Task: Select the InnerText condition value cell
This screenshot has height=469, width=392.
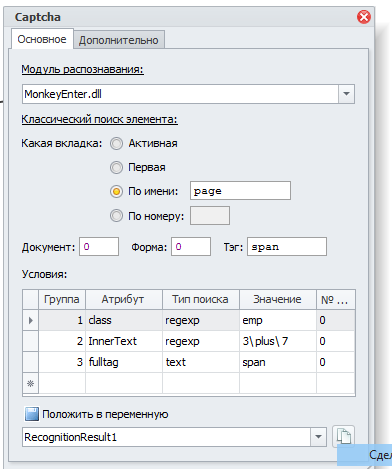Action: (x=278, y=341)
